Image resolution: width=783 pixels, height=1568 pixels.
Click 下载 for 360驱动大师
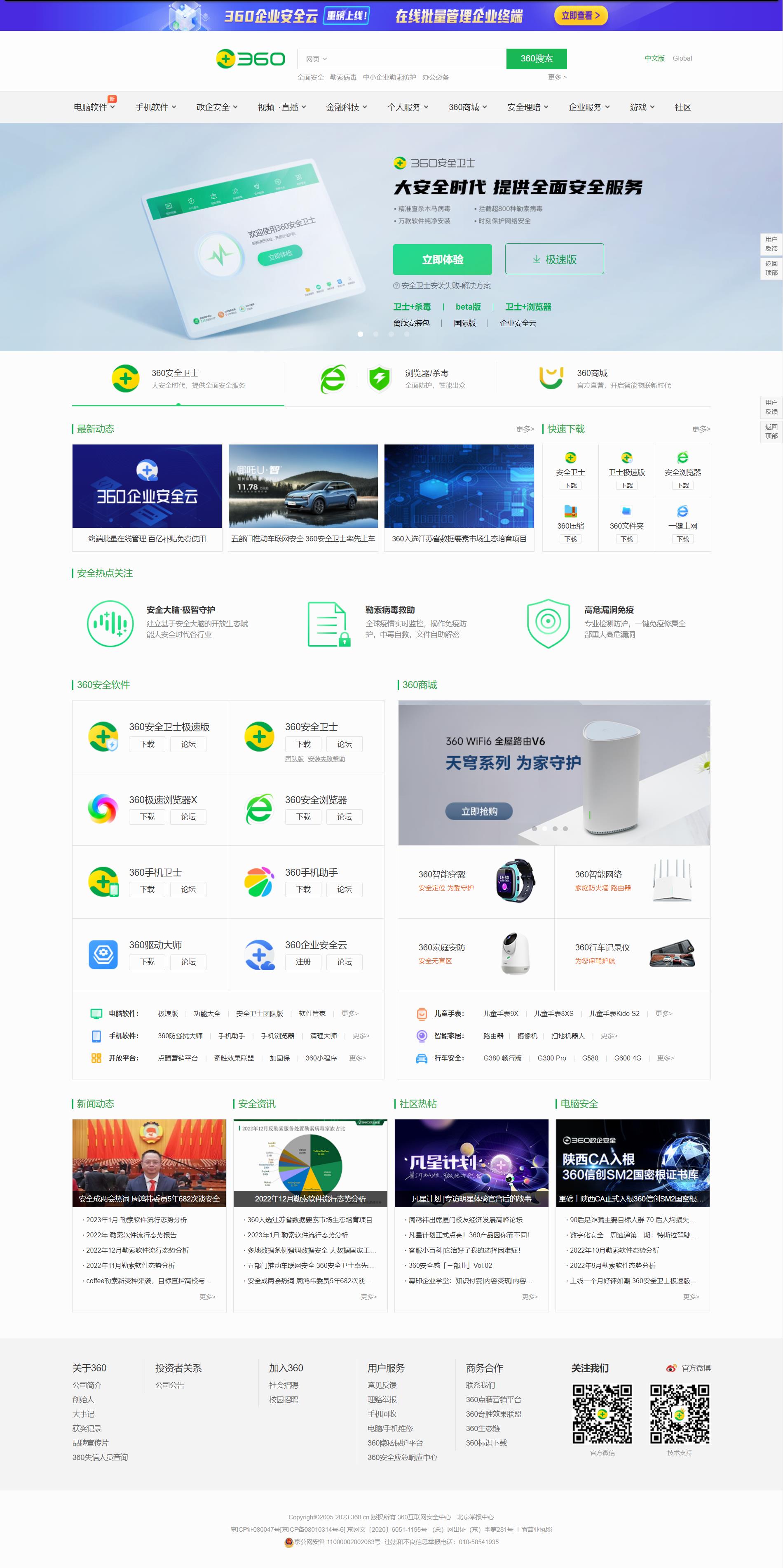(x=147, y=962)
